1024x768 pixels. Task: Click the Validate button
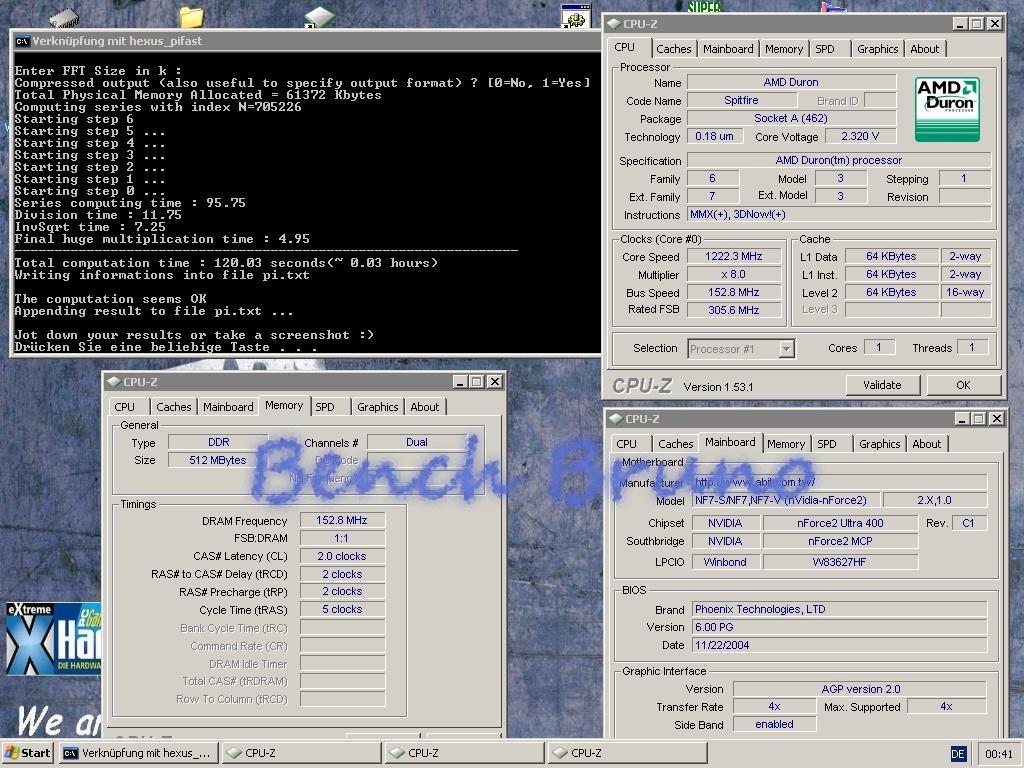(x=882, y=385)
